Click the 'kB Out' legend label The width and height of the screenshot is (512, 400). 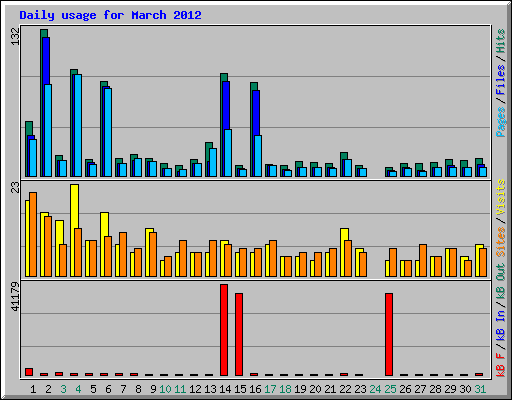[x=500, y=284]
